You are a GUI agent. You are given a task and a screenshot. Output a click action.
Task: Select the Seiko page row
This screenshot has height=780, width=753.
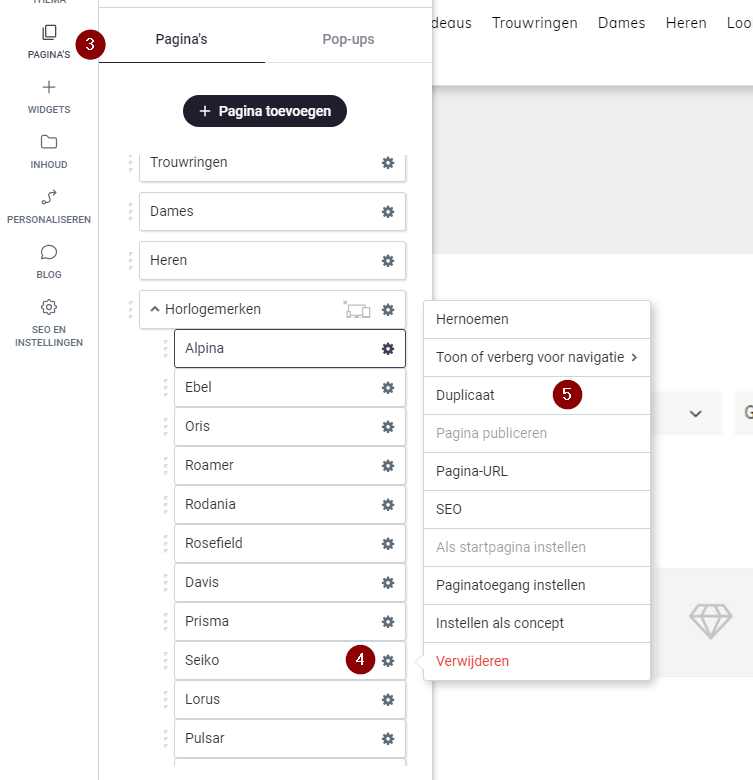click(290, 661)
